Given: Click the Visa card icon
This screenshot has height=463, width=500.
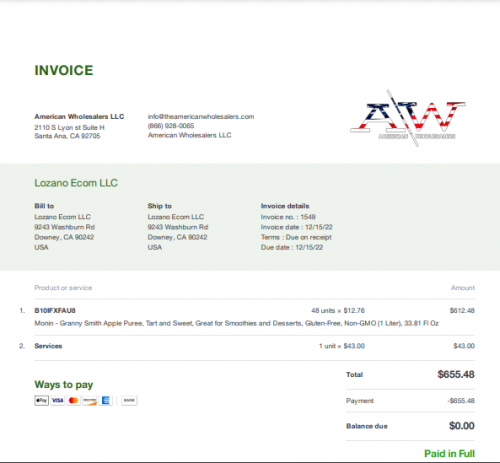Looking at the screenshot, I should (58, 400).
